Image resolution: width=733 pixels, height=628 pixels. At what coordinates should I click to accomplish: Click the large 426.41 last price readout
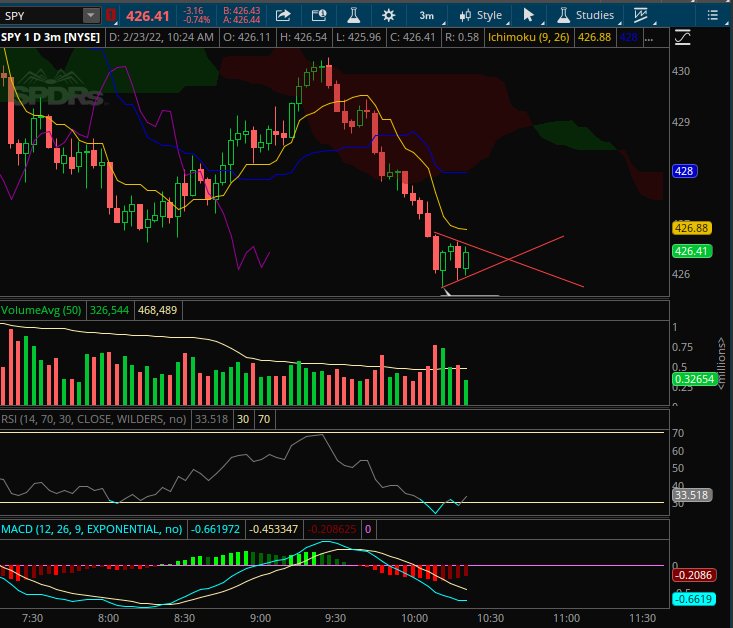point(148,16)
